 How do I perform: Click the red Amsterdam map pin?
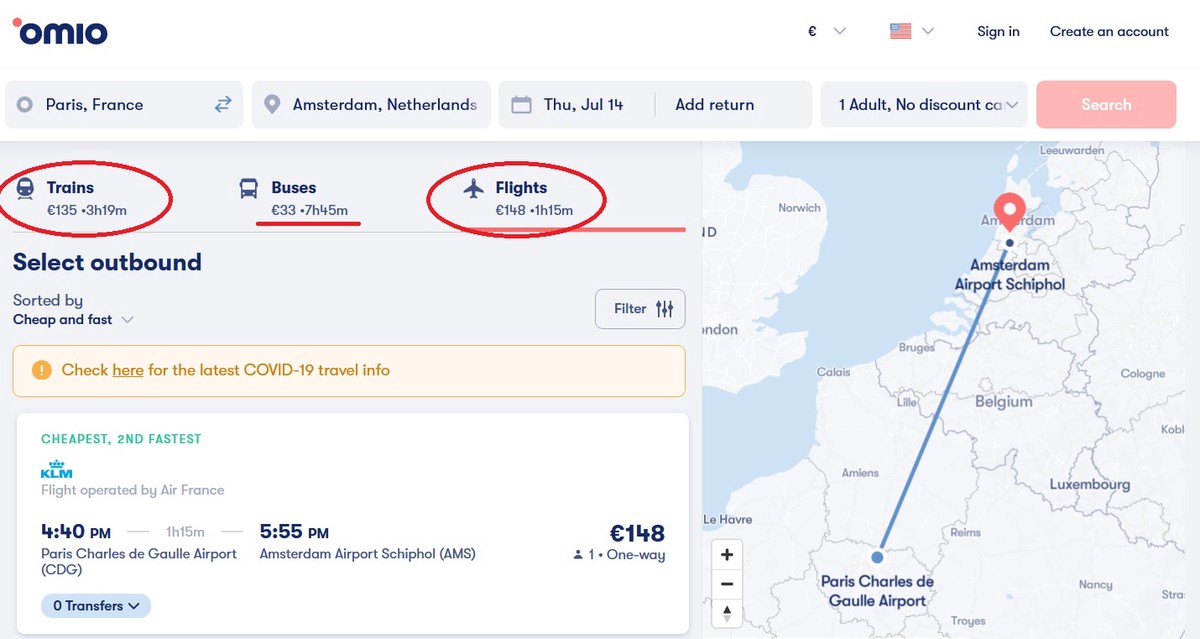[1010, 211]
